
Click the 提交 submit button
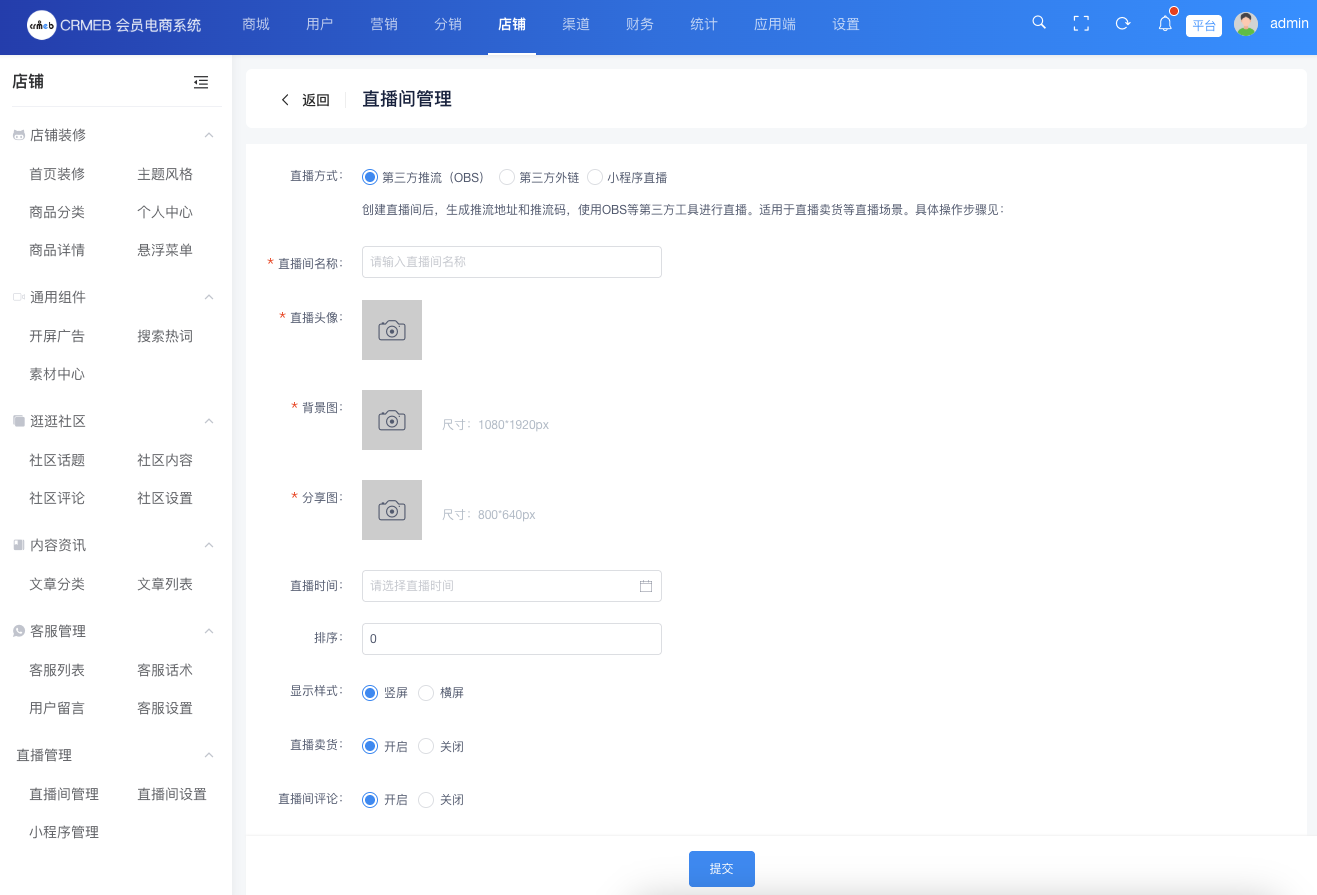(721, 869)
